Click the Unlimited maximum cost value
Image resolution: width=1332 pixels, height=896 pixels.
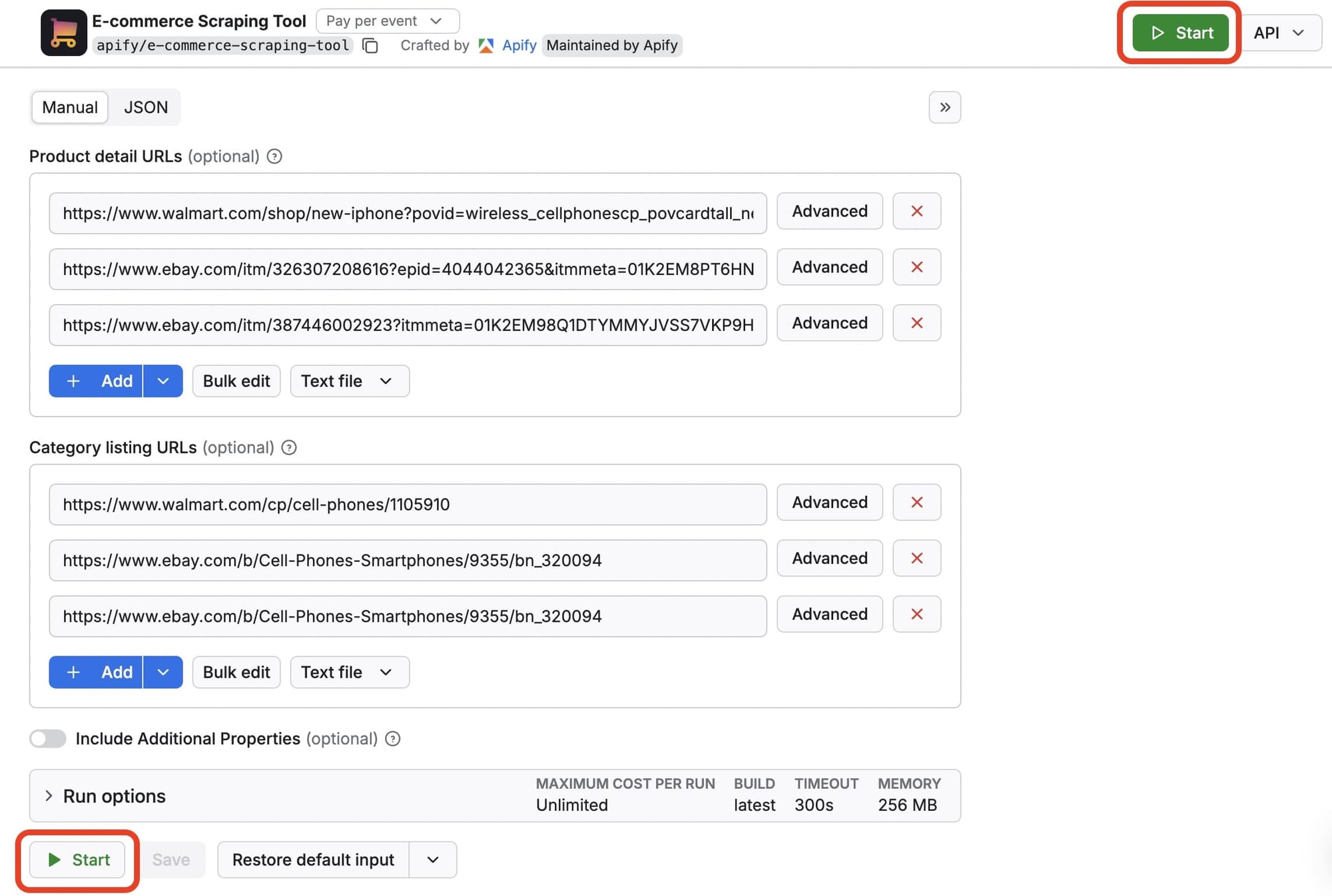tap(572, 805)
